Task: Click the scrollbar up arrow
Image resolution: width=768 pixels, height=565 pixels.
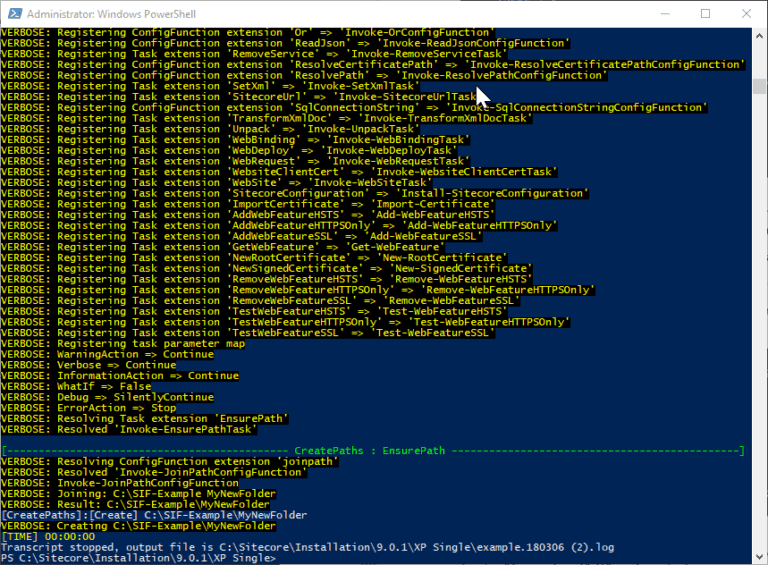Action: (x=759, y=36)
